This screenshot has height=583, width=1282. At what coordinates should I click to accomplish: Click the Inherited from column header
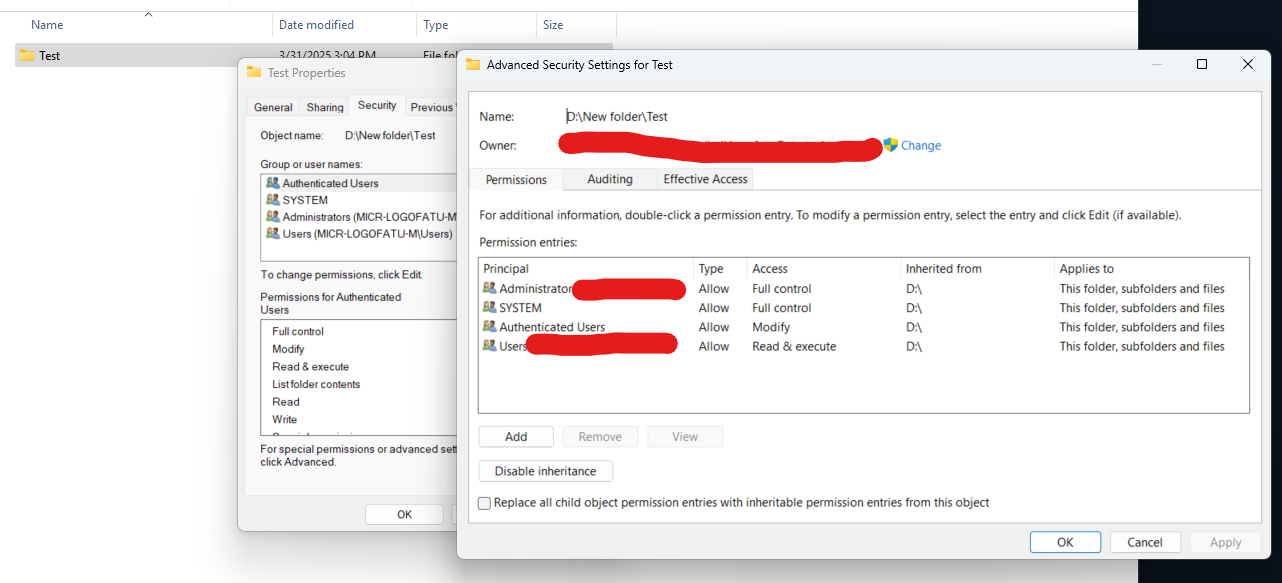tap(943, 269)
